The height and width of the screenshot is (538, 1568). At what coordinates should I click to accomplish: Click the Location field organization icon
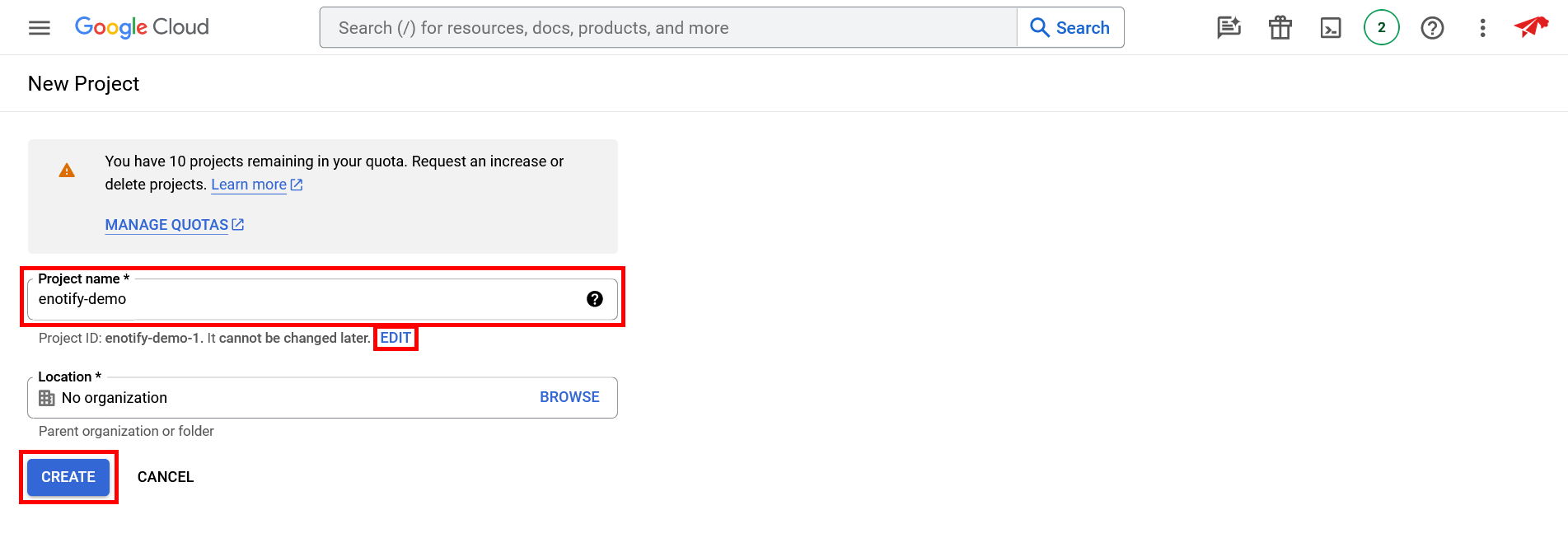pos(47,398)
